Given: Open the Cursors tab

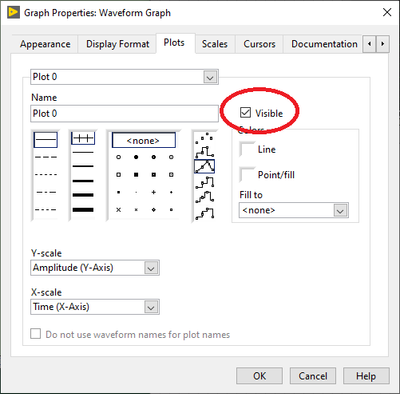Looking at the screenshot, I should (259, 44).
